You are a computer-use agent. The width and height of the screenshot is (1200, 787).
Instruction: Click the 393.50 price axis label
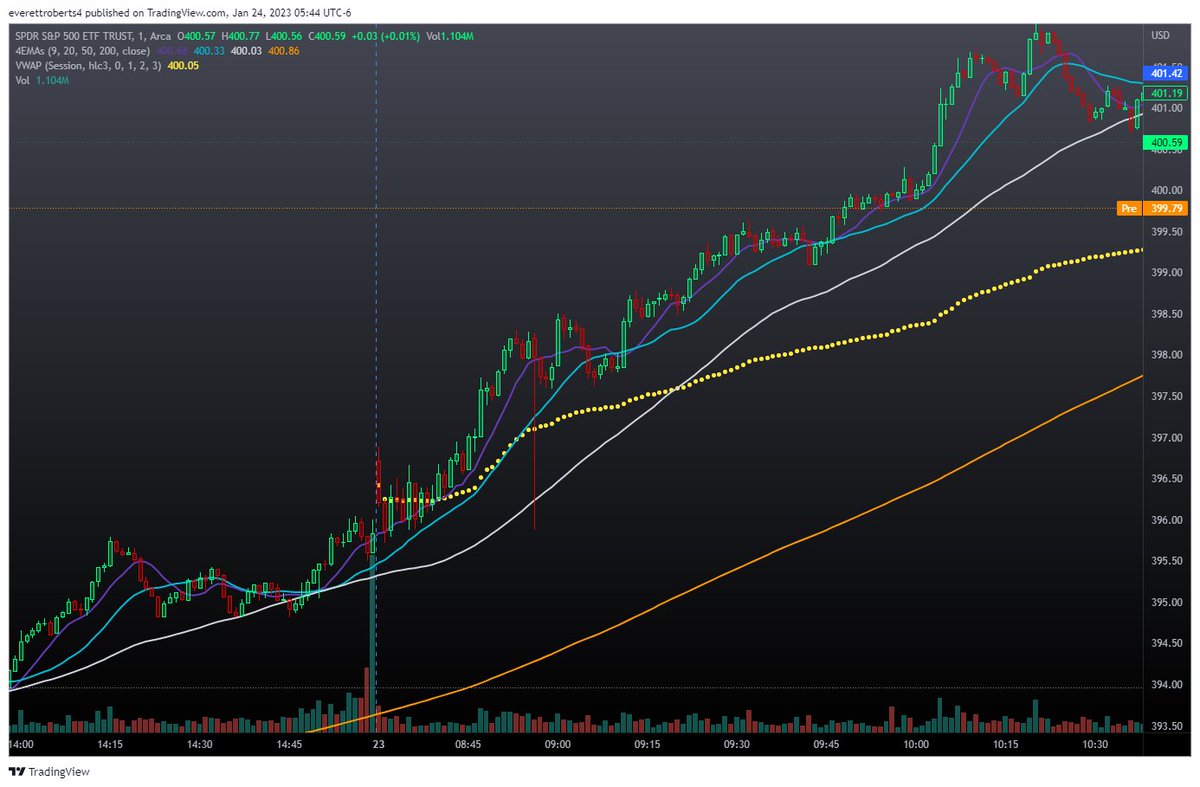pyautogui.click(x=1167, y=727)
